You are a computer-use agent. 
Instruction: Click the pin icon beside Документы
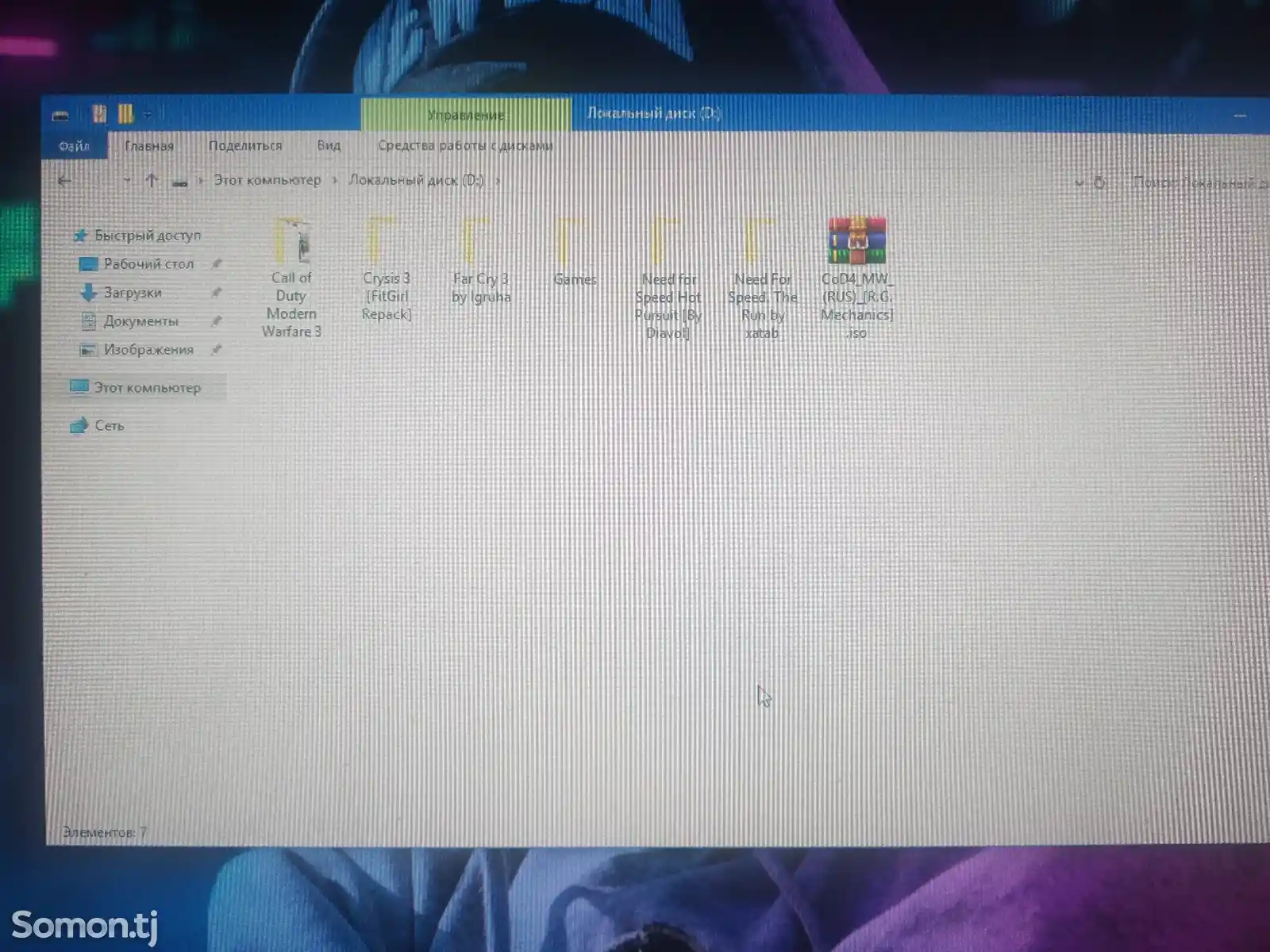(x=216, y=321)
